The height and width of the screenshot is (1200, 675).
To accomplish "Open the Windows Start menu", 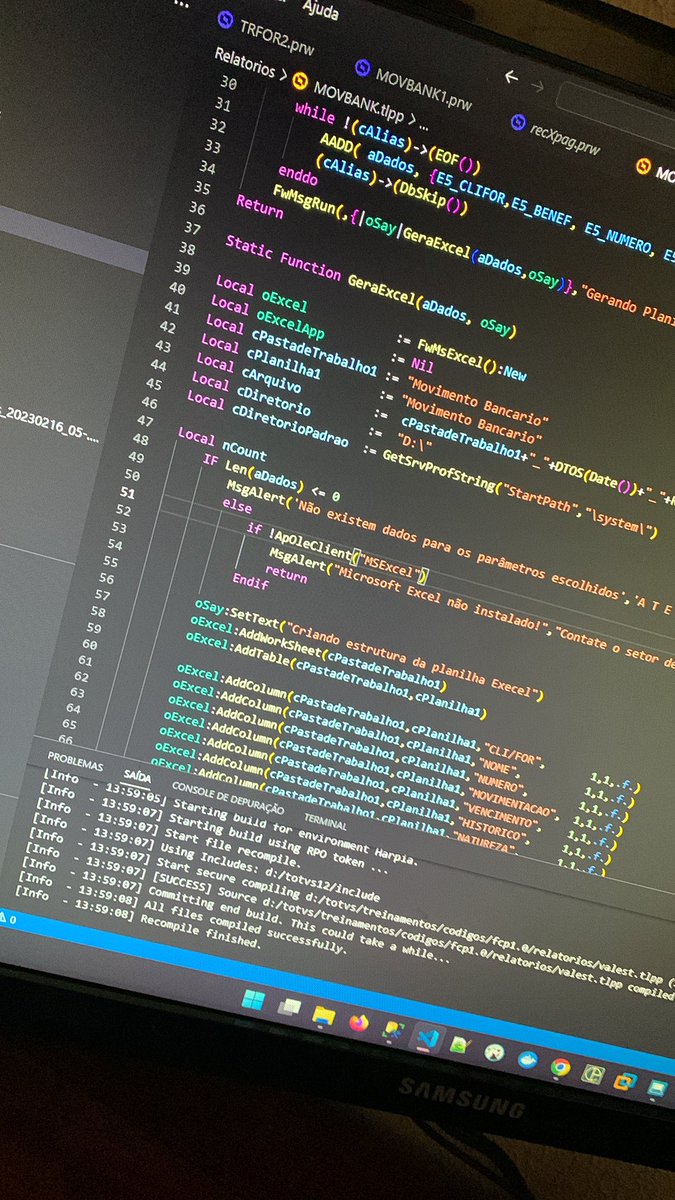I will [254, 1001].
